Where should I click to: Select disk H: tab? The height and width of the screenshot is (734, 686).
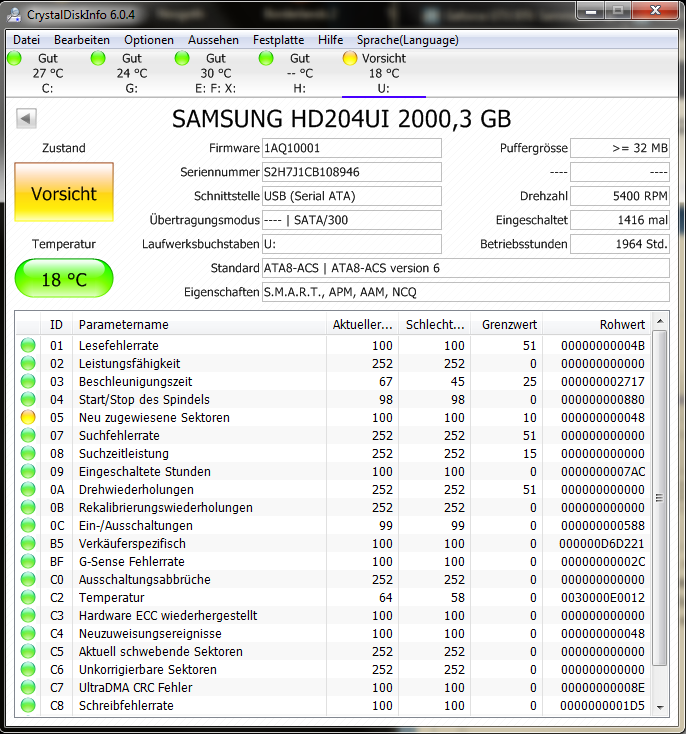click(x=299, y=73)
